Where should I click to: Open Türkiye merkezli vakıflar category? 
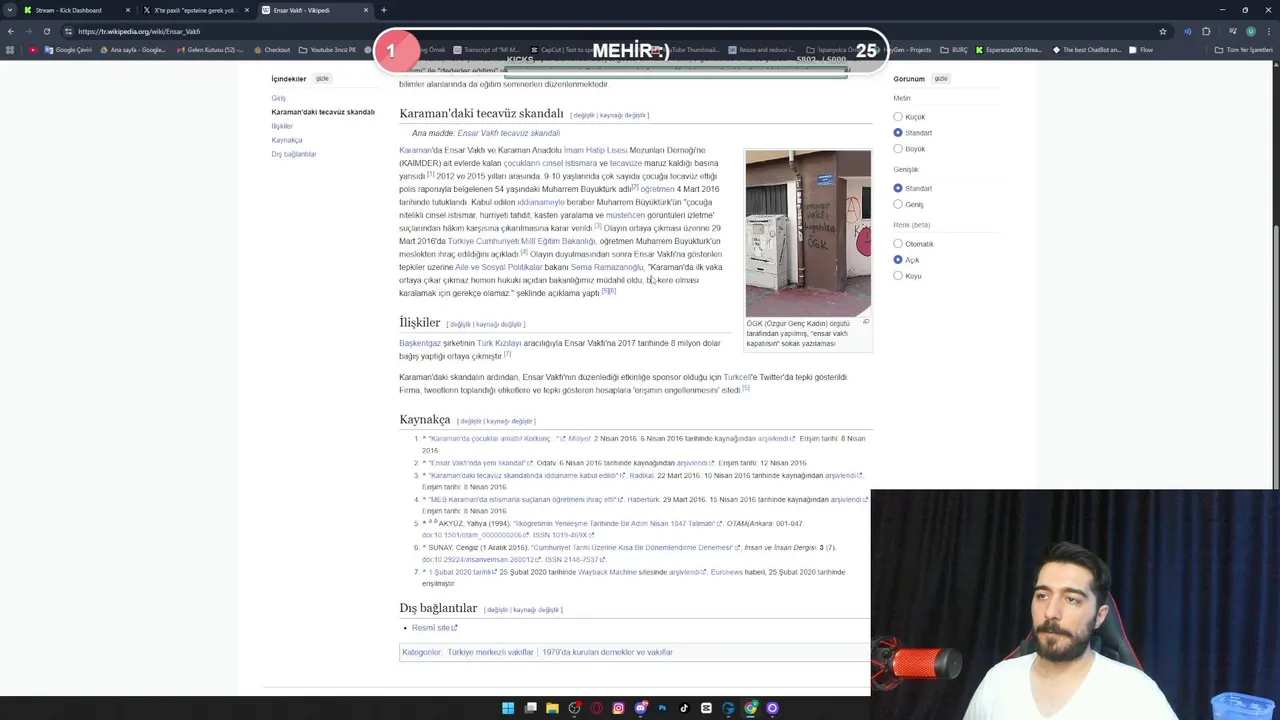(x=490, y=652)
